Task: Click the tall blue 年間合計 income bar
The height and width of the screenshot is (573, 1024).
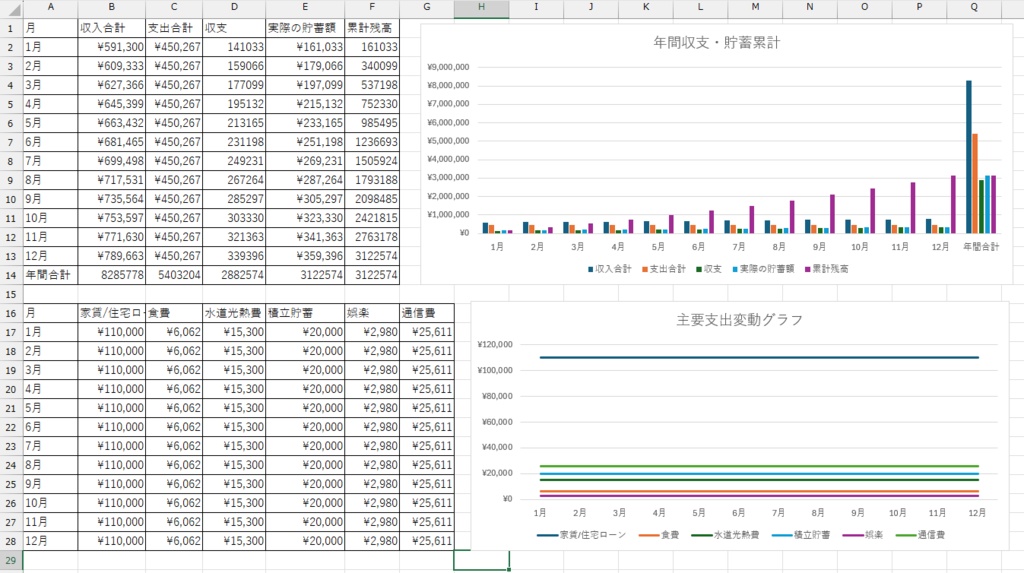Action: coord(968,157)
